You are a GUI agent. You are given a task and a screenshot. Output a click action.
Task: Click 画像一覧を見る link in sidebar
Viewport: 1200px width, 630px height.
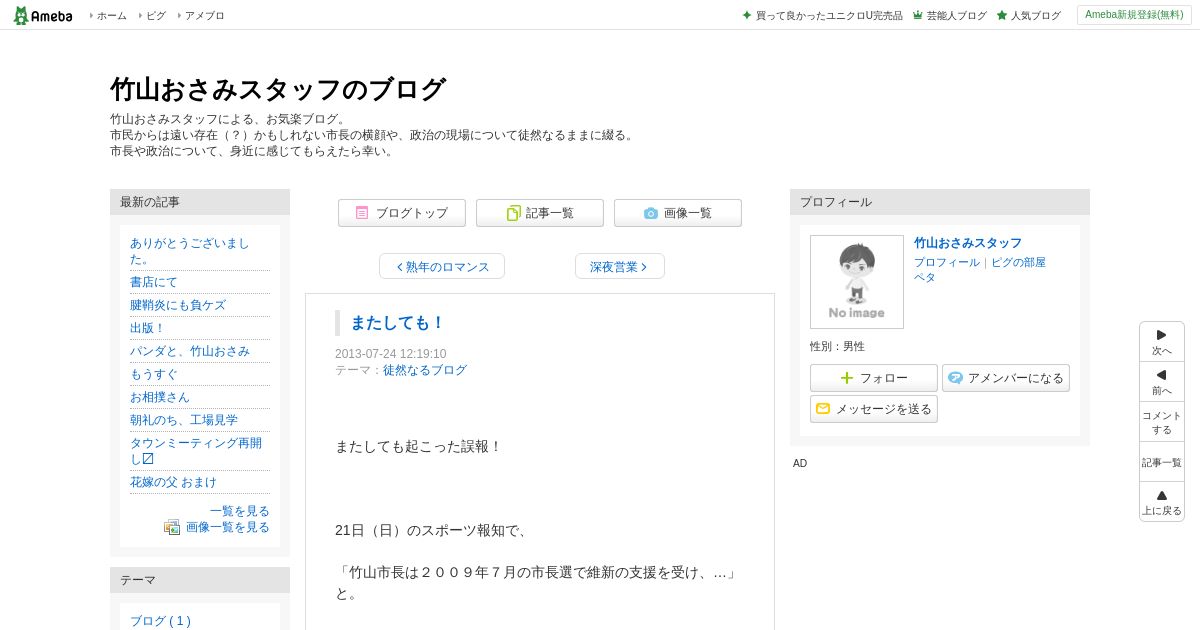pyautogui.click(x=228, y=527)
